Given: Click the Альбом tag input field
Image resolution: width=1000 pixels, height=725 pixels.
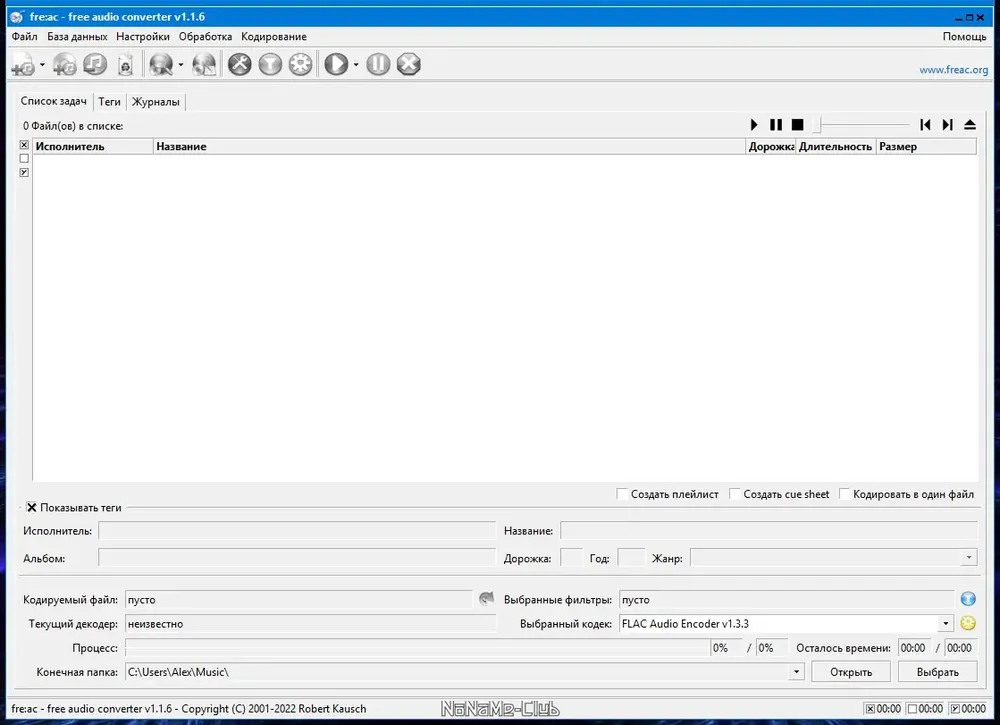Looking at the screenshot, I should click(297, 558).
